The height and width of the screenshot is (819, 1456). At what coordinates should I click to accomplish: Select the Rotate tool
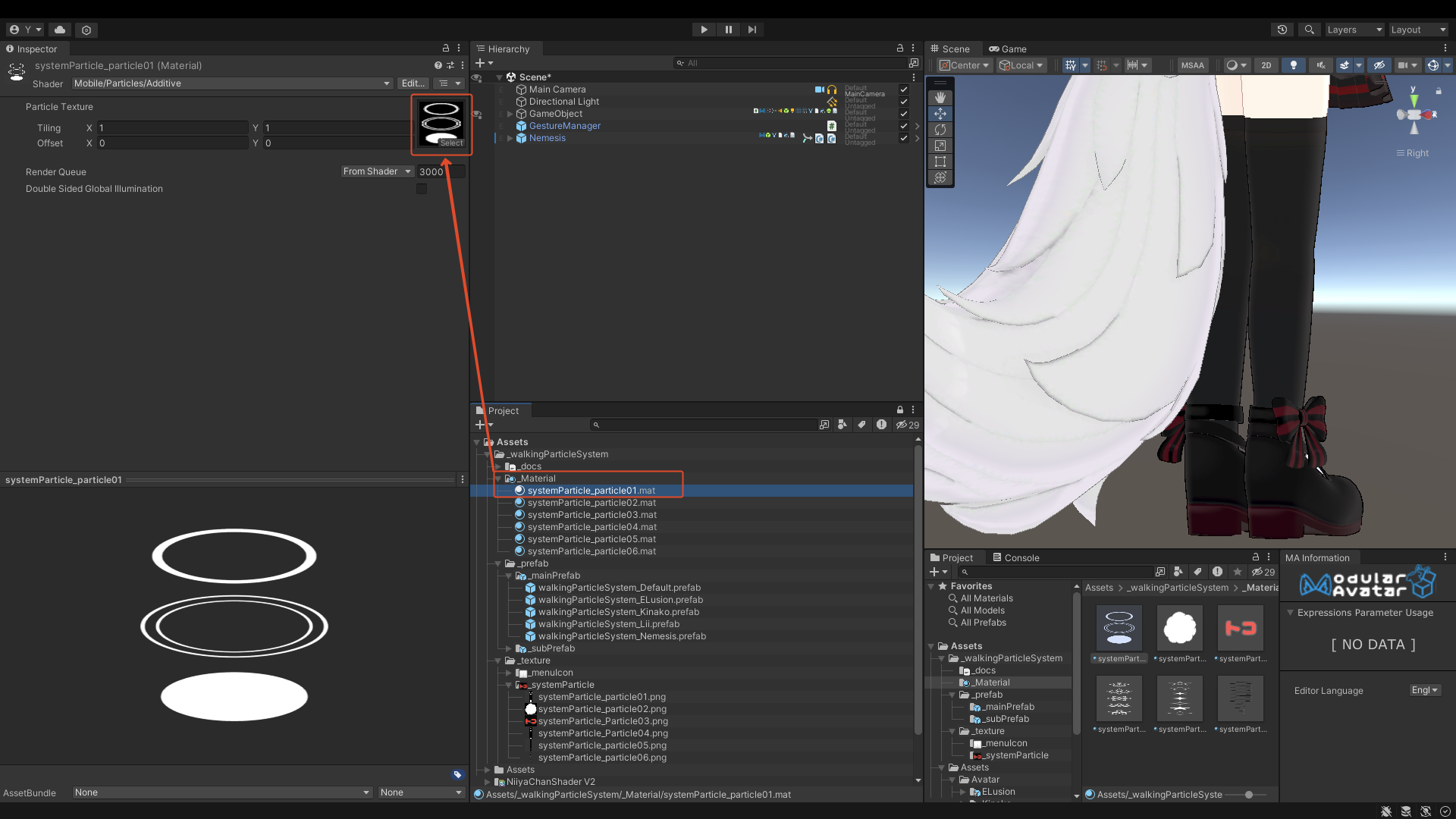click(x=940, y=130)
